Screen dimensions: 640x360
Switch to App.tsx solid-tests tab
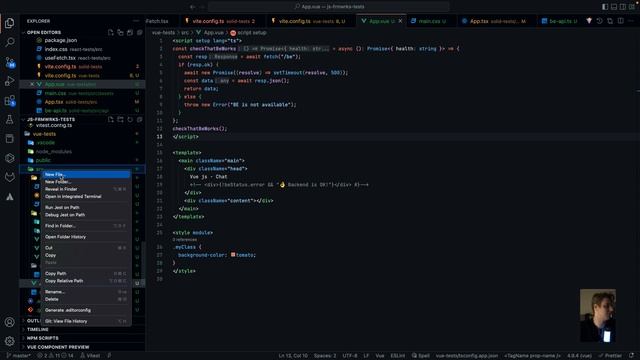pyautogui.click(x=497, y=21)
